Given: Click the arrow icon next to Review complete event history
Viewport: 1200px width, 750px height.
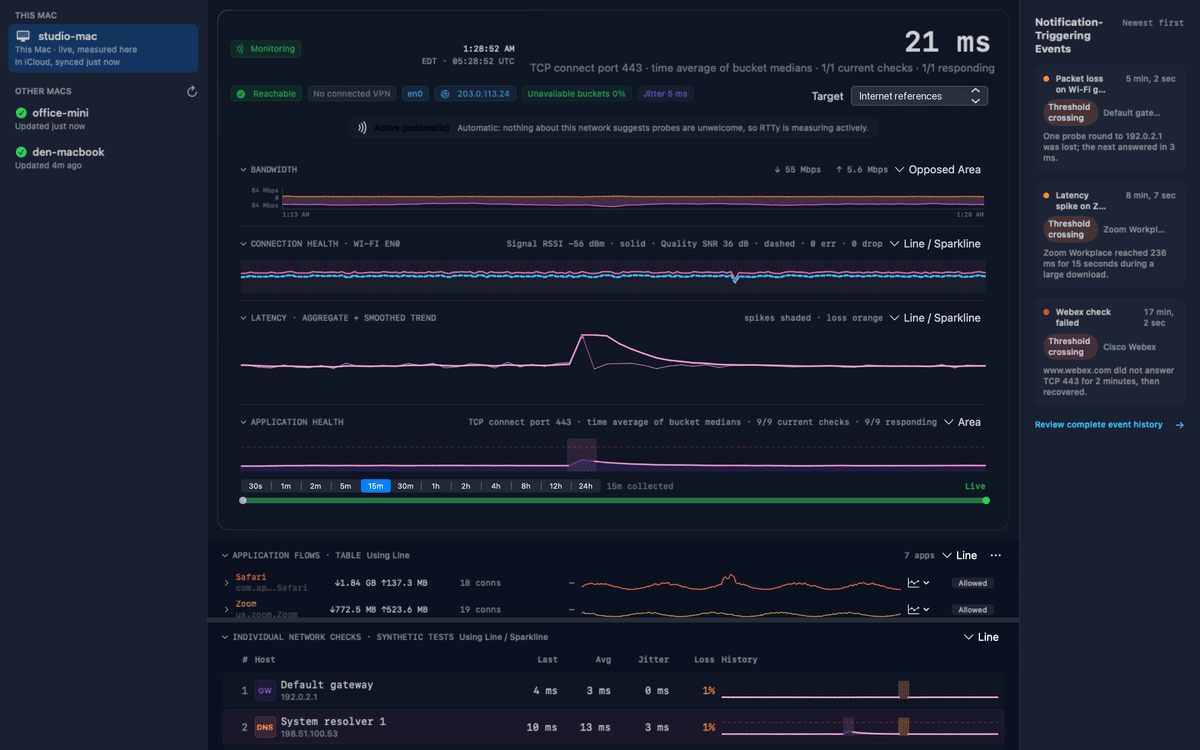Looking at the screenshot, I should (1180, 425).
